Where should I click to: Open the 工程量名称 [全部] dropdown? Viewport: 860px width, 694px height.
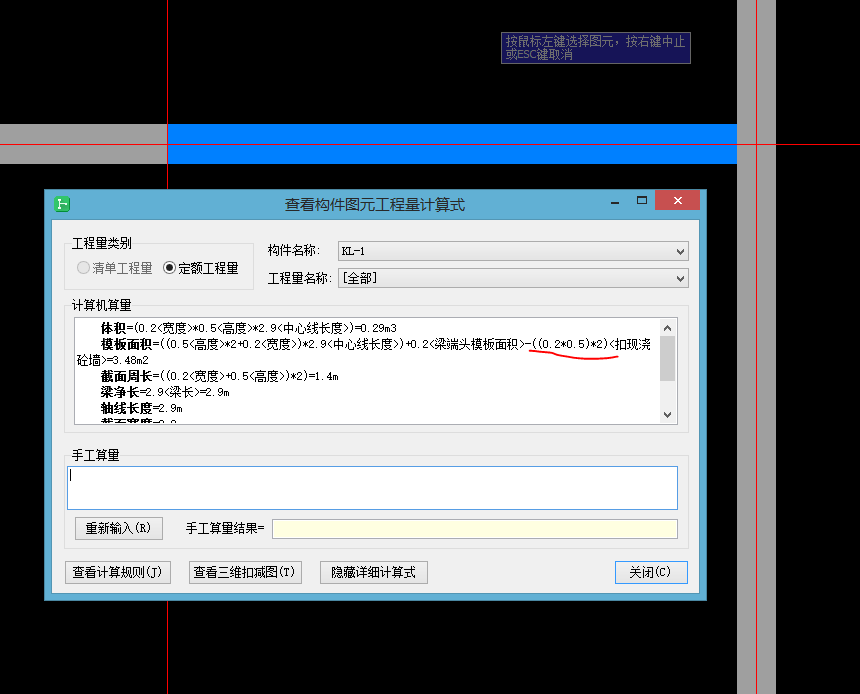coord(513,278)
